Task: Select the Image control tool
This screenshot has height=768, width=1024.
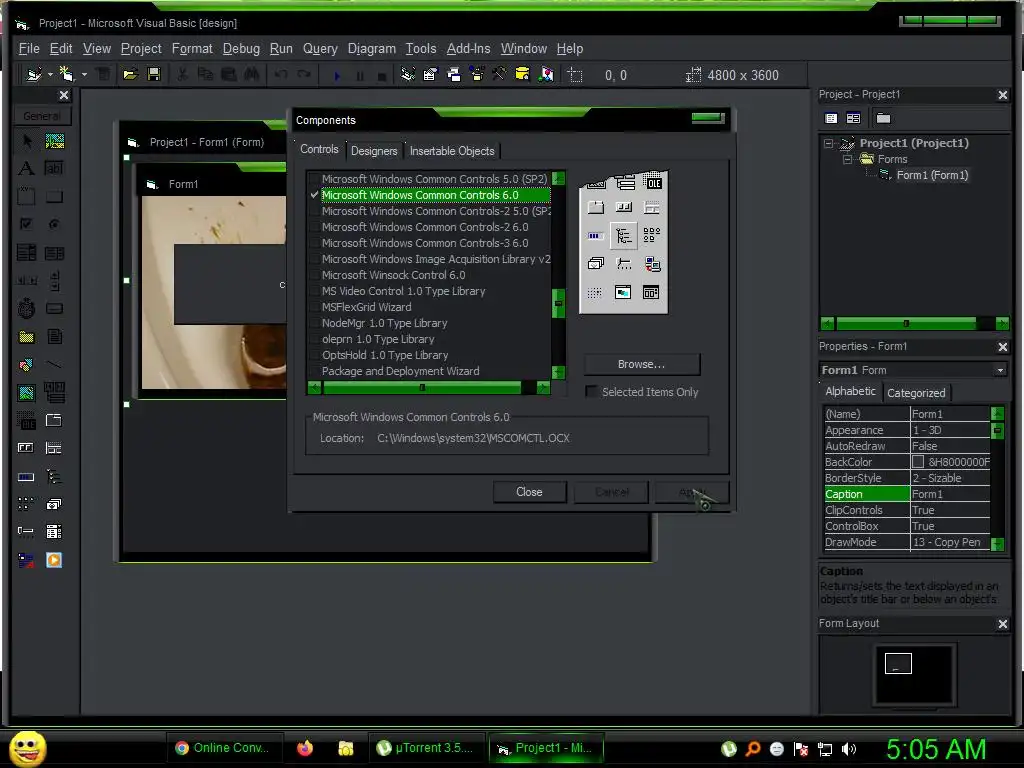Action: coord(27,392)
